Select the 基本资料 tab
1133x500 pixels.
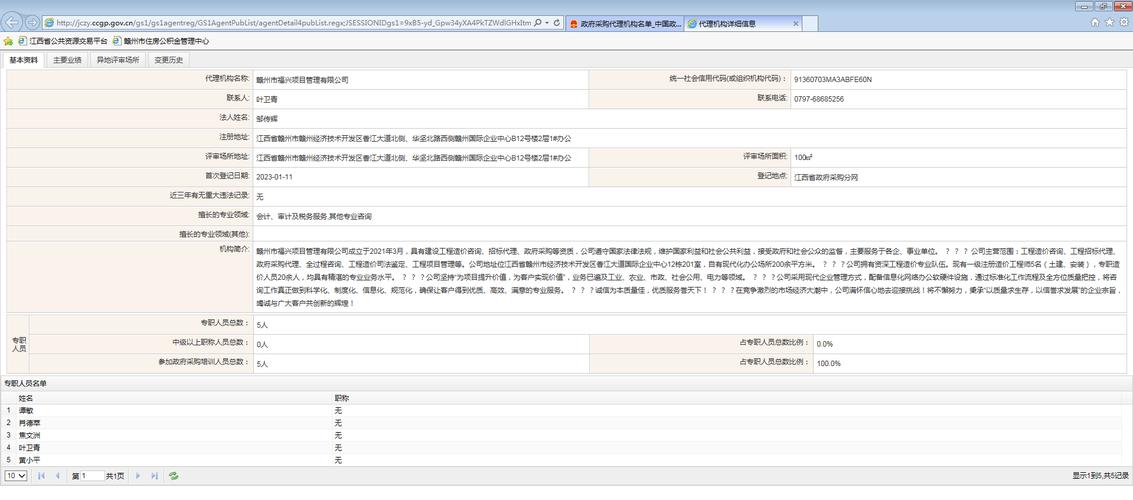[x=24, y=60]
